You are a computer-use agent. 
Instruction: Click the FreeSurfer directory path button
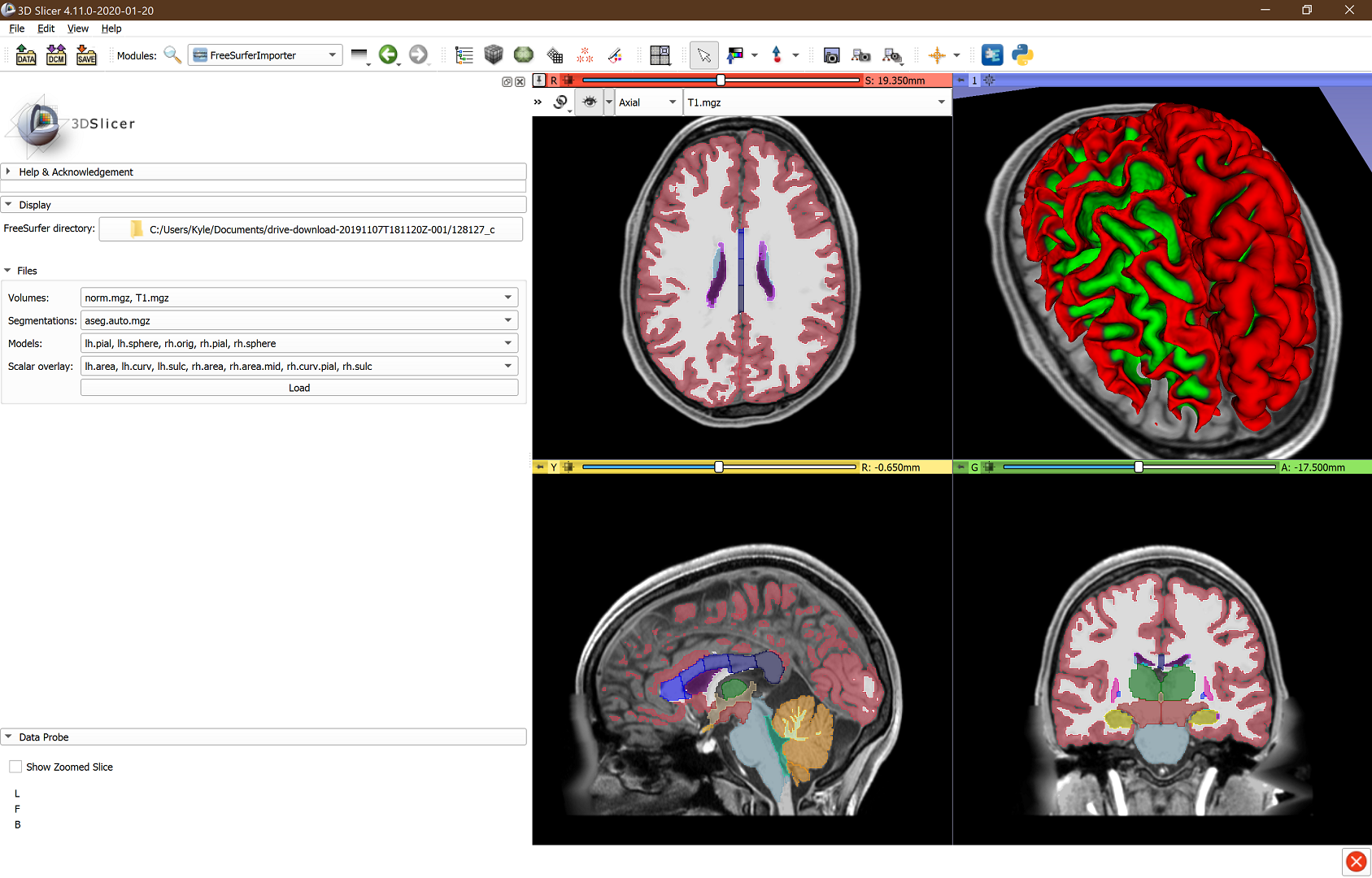click(x=311, y=229)
